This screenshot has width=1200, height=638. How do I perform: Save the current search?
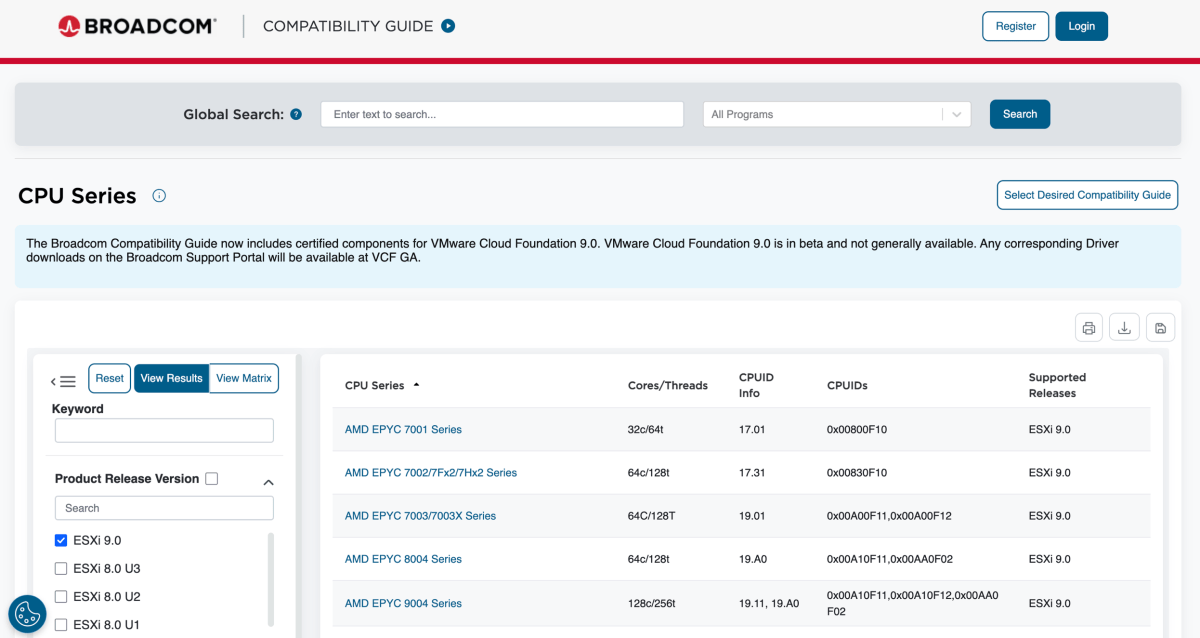[x=1160, y=327]
